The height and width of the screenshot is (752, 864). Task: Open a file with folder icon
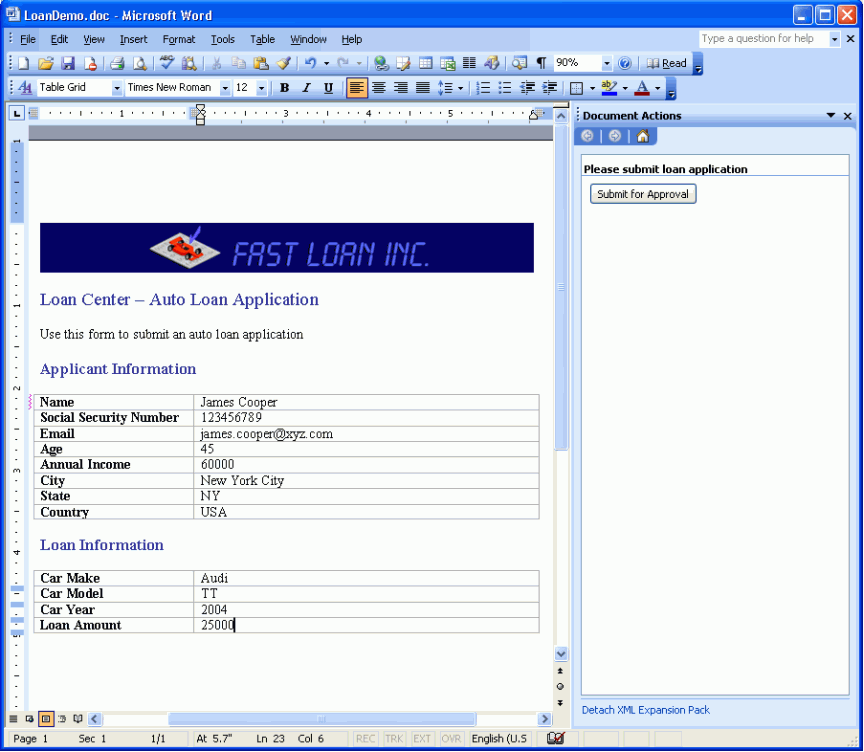pyautogui.click(x=46, y=63)
